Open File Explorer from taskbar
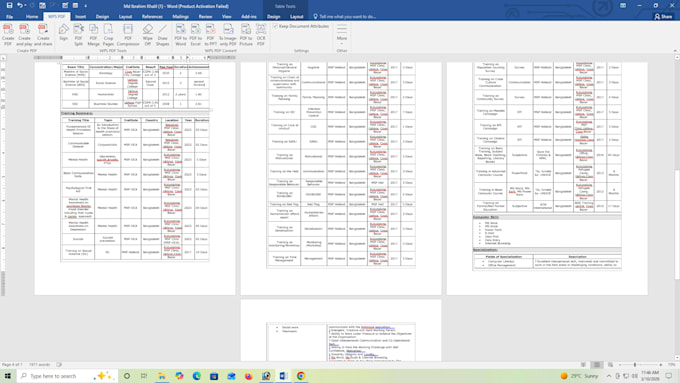This screenshot has height=383, width=680. pyautogui.click(x=162, y=376)
